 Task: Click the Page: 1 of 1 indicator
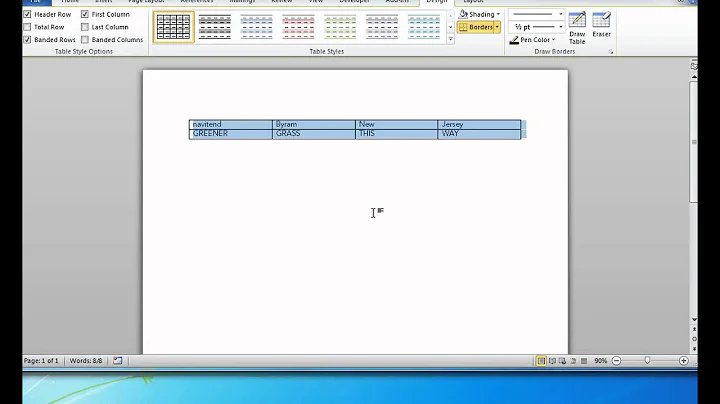(x=41, y=361)
